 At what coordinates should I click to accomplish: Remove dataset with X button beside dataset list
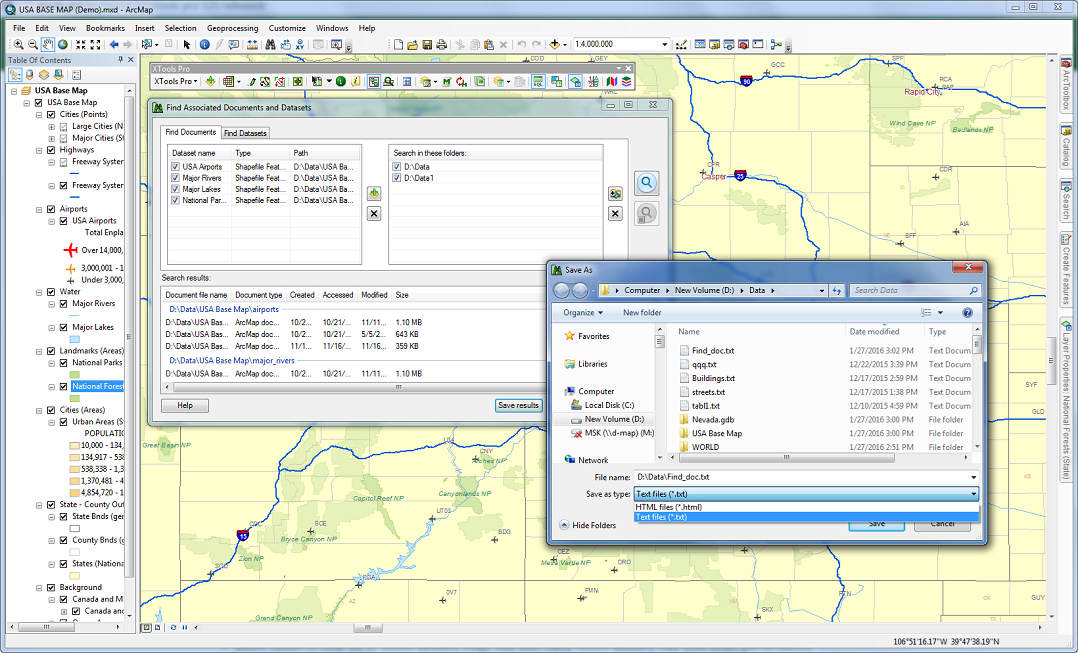374,214
